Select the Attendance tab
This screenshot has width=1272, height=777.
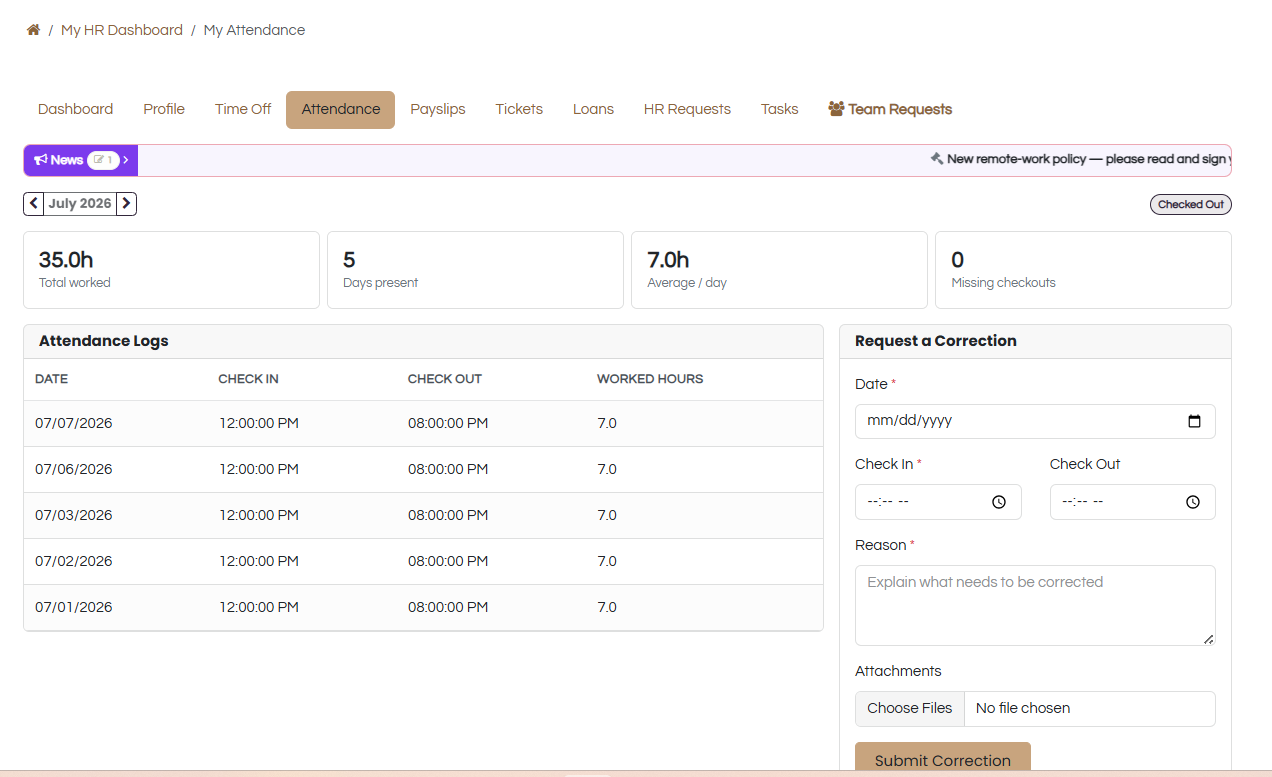[341, 110]
